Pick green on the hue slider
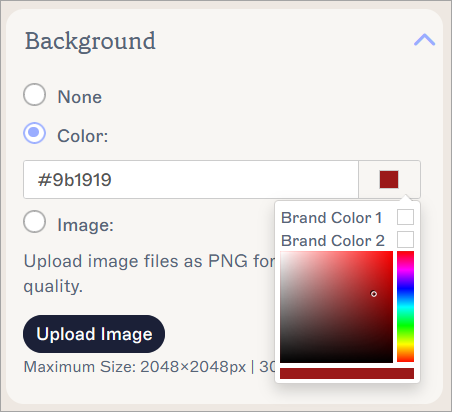The height and width of the screenshot is (412, 452). [405, 325]
